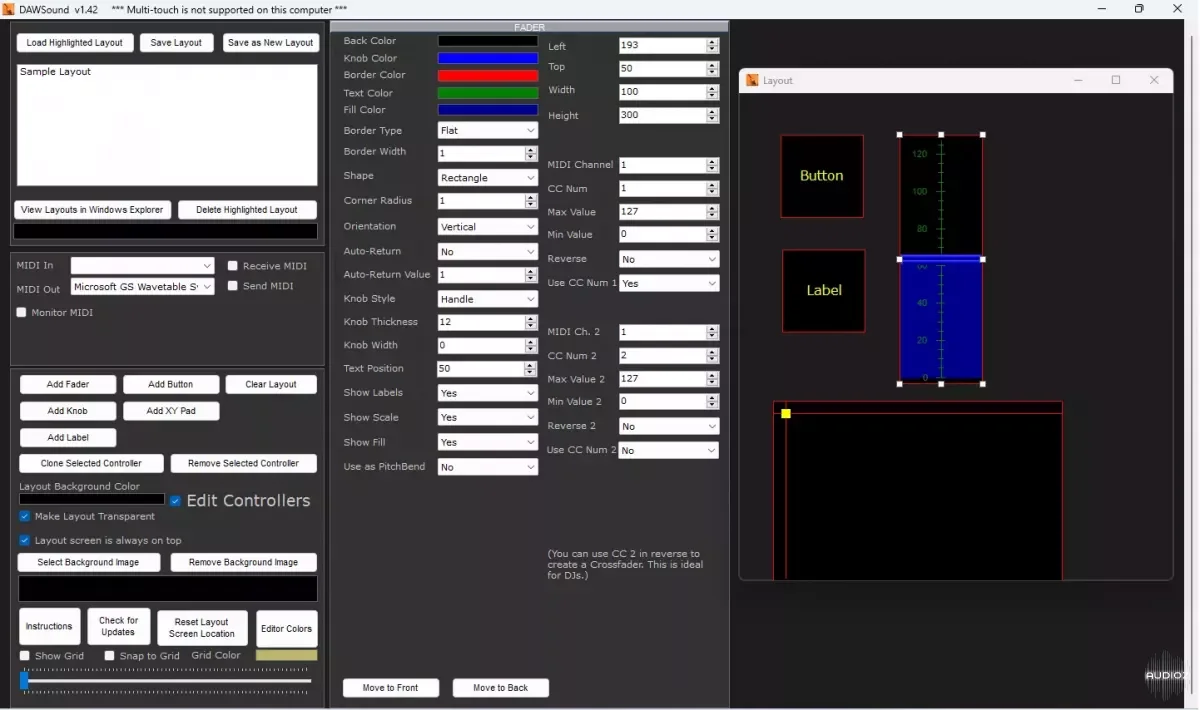Click Check for Updates button

119,627
